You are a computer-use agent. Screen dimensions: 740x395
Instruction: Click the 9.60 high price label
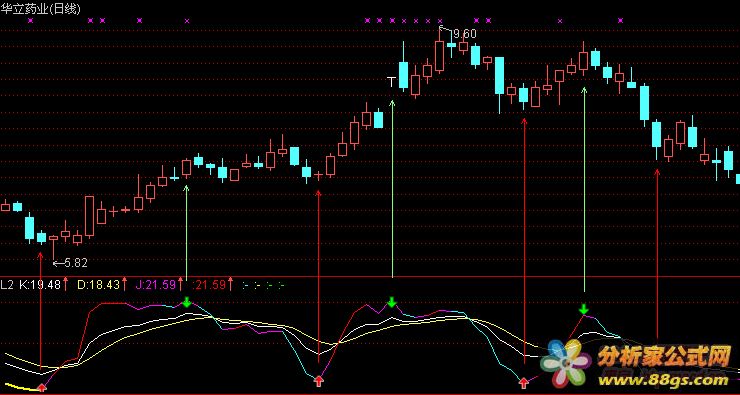[x=464, y=34]
